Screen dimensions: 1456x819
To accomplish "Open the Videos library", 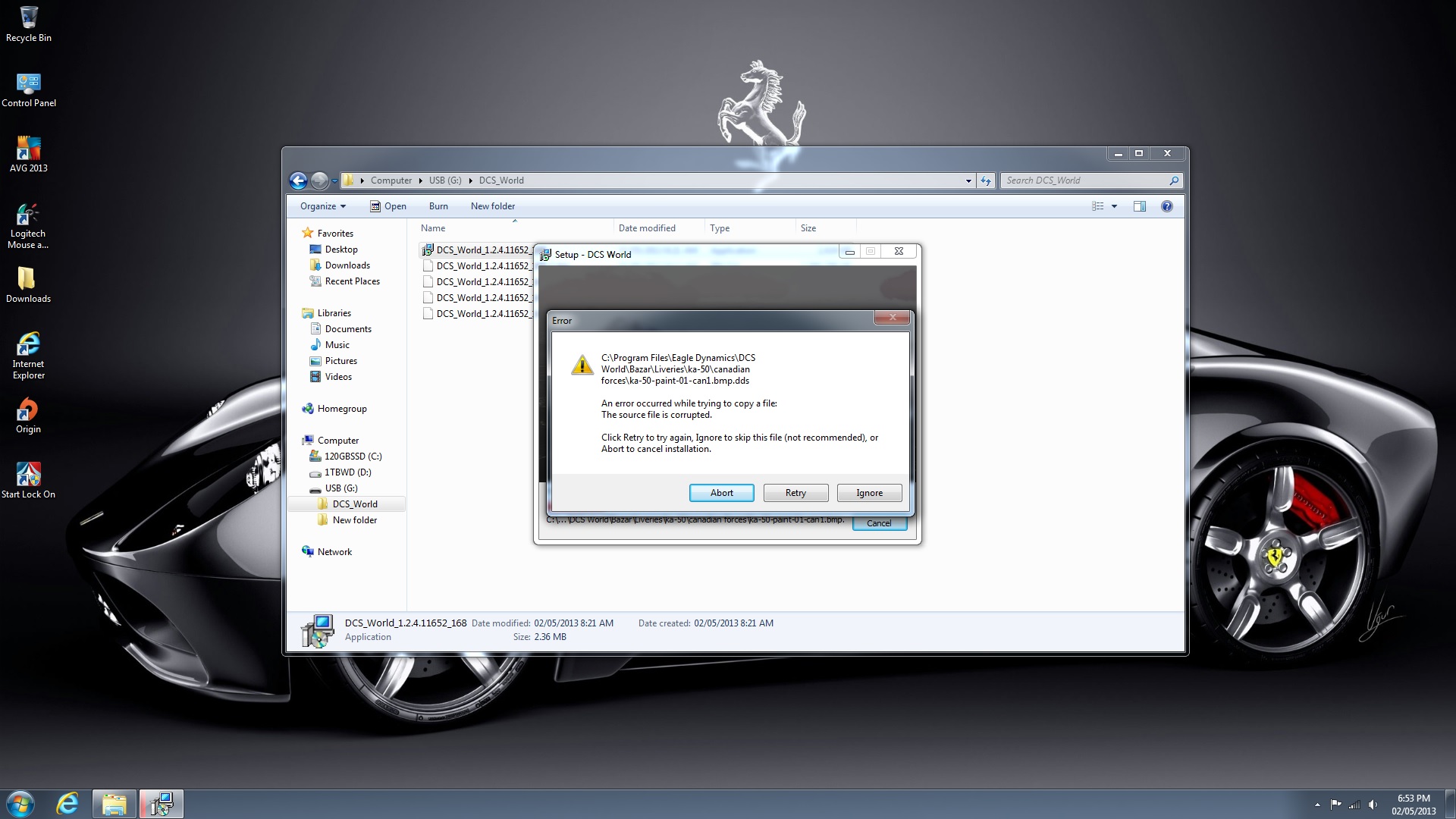I will (x=331, y=377).
